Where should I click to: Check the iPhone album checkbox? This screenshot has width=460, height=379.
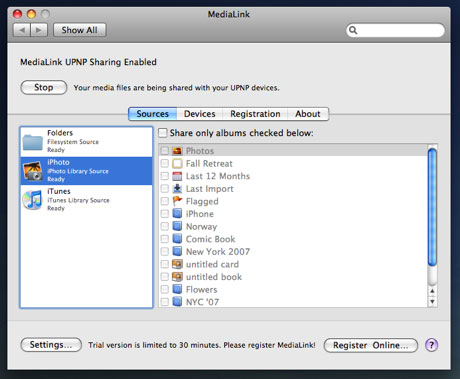coord(165,214)
